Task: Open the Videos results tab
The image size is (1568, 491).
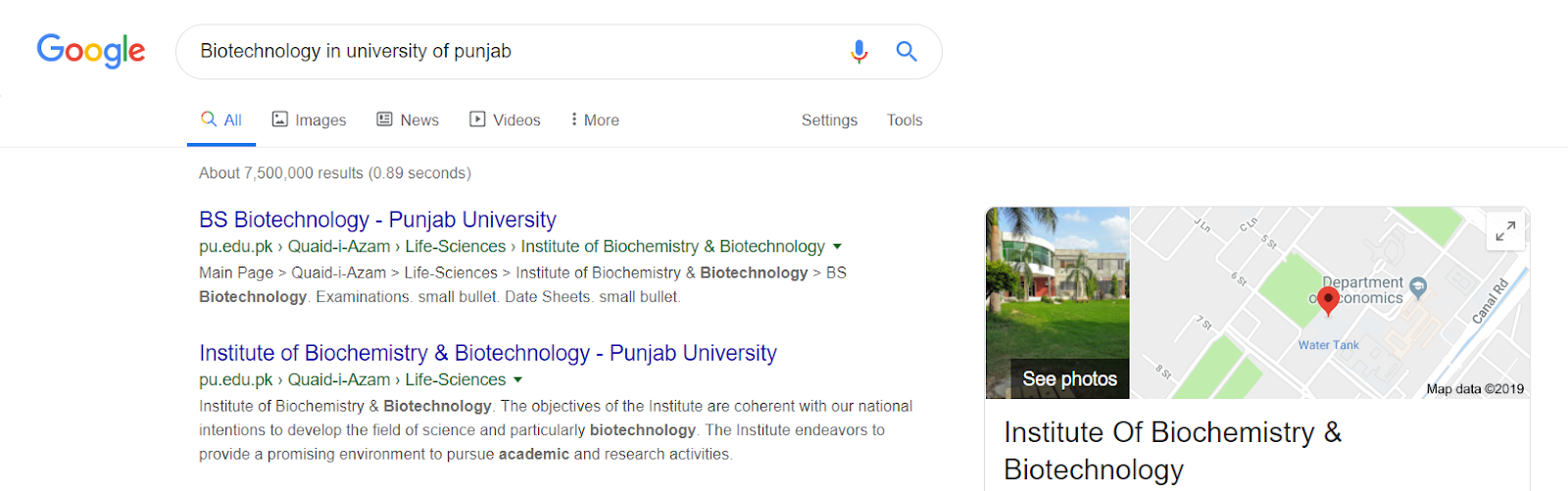Action: [x=505, y=120]
